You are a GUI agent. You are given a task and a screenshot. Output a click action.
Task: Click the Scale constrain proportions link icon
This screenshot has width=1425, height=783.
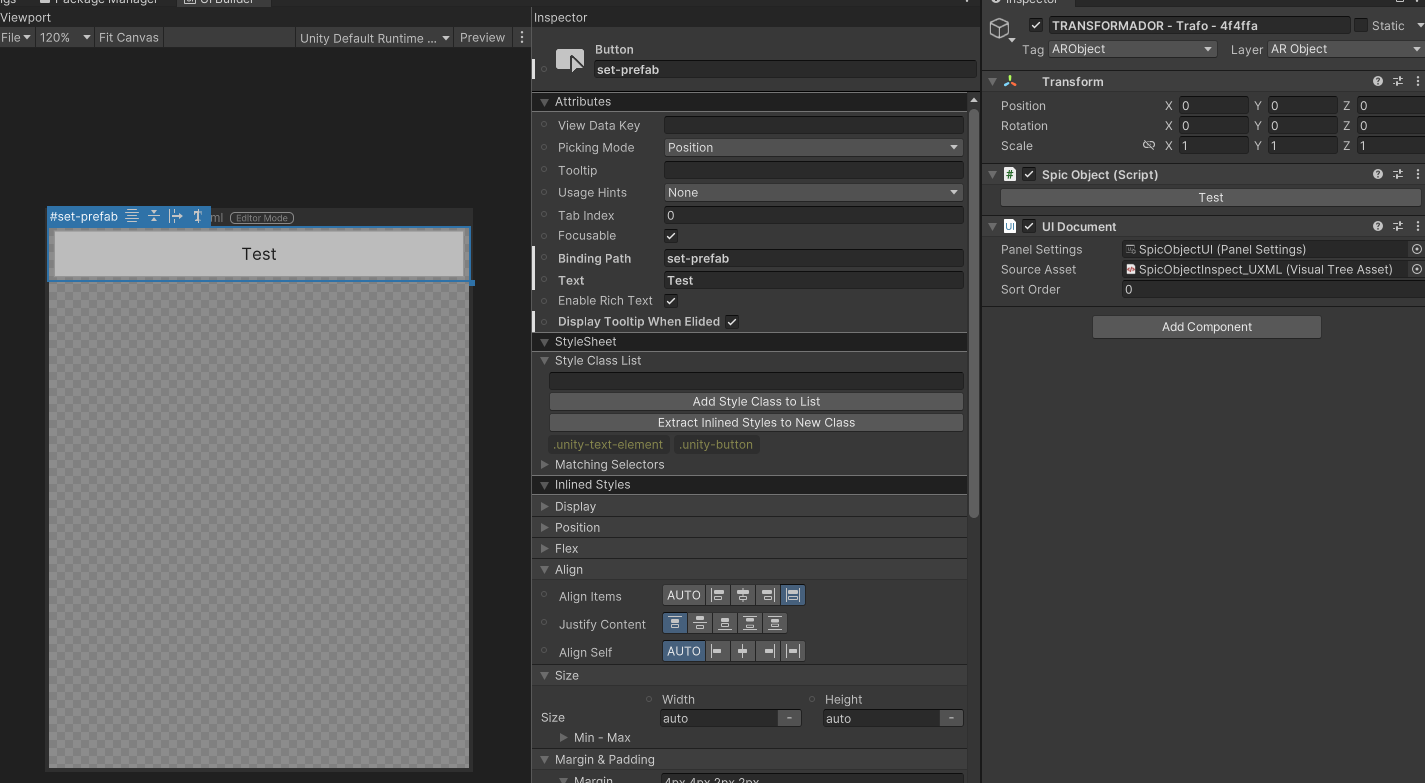[x=1148, y=146]
